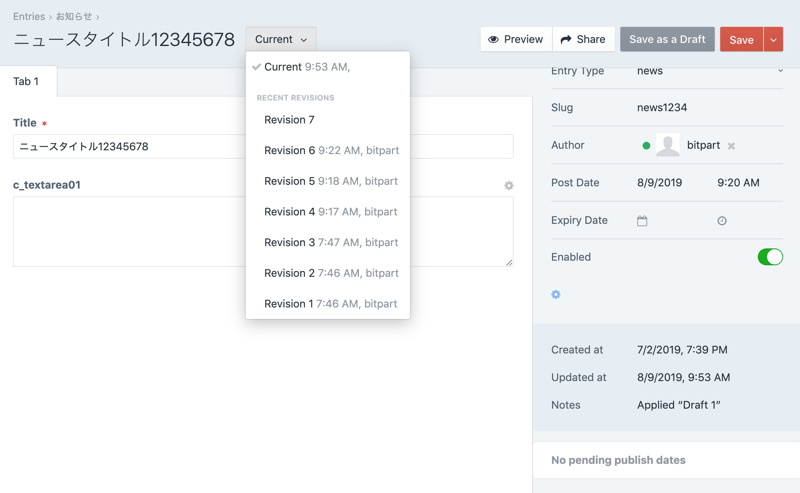Collapse the Current revision dropdown

pos(281,39)
